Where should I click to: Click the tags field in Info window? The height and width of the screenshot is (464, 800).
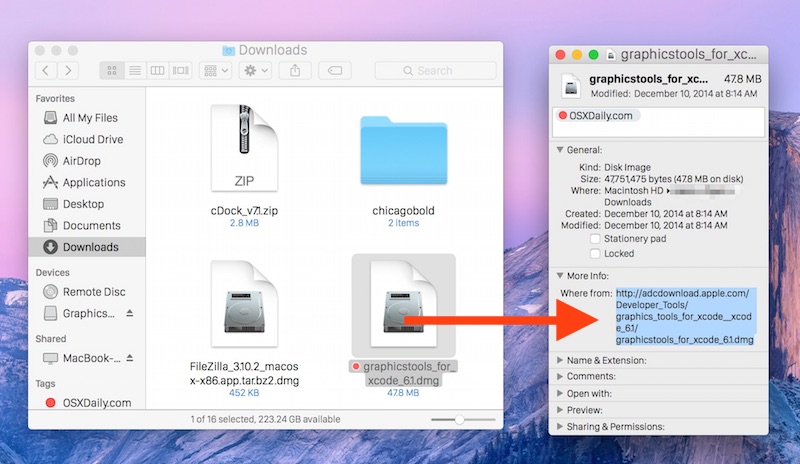coord(659,122)
